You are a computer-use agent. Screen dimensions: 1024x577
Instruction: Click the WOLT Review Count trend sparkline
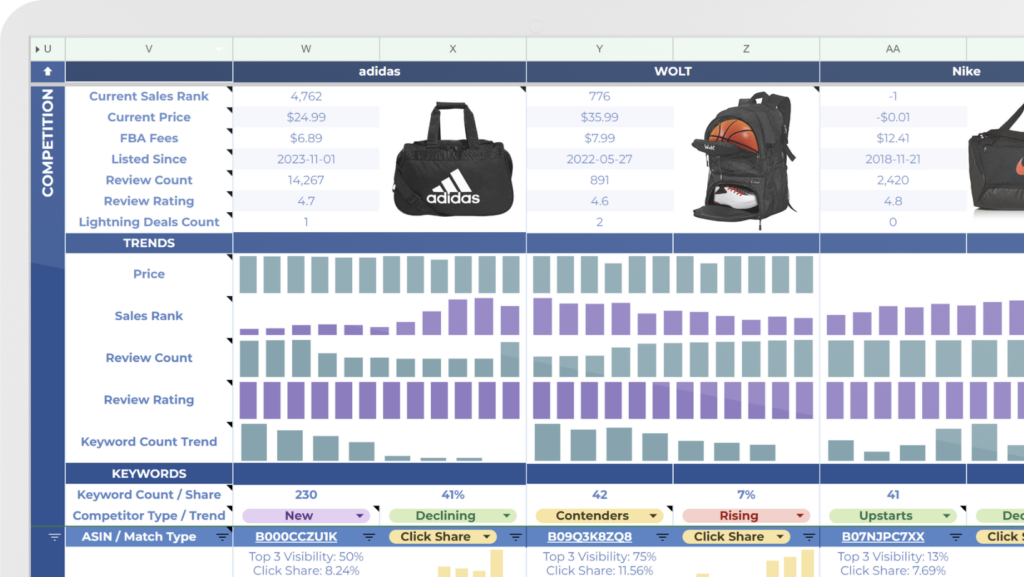pyautogui.click(x=673, y=358)
